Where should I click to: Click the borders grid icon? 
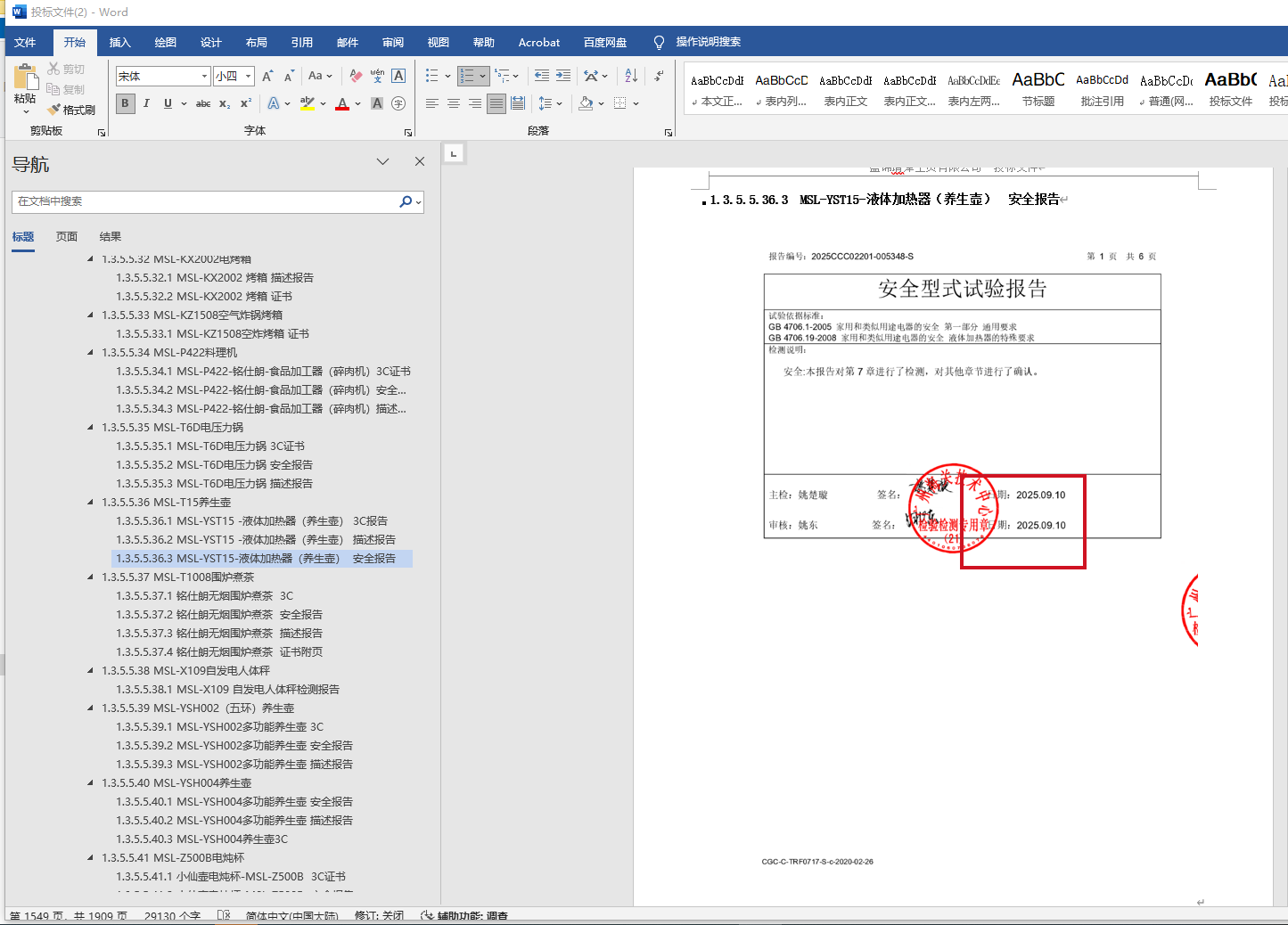coord(620,103)
